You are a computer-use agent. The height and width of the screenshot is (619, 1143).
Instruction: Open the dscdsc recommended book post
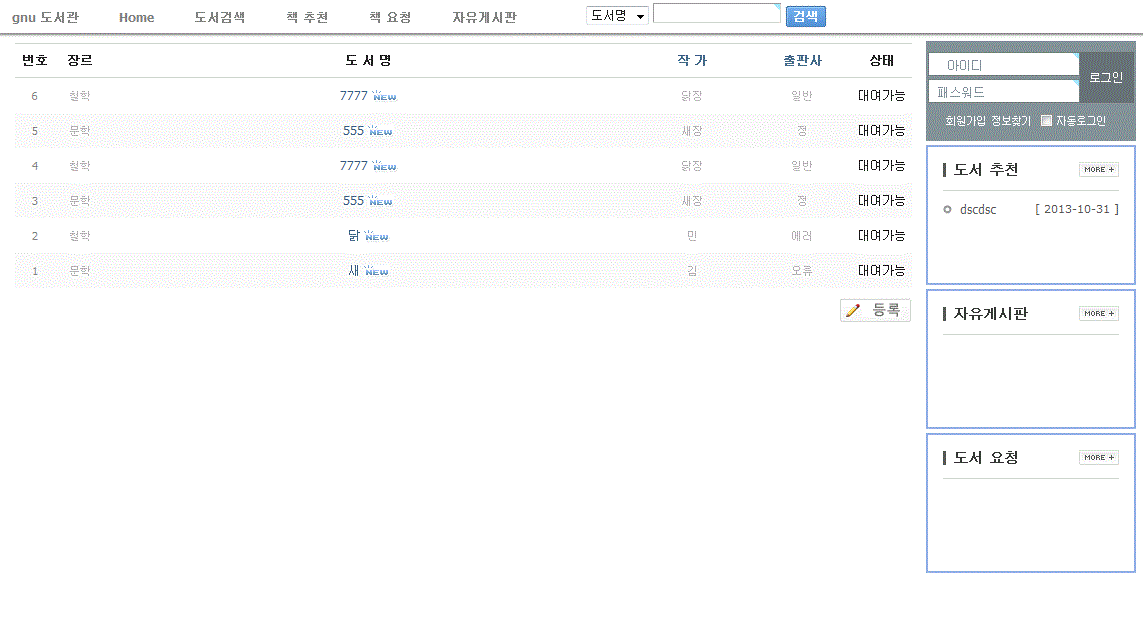(977, 210)
